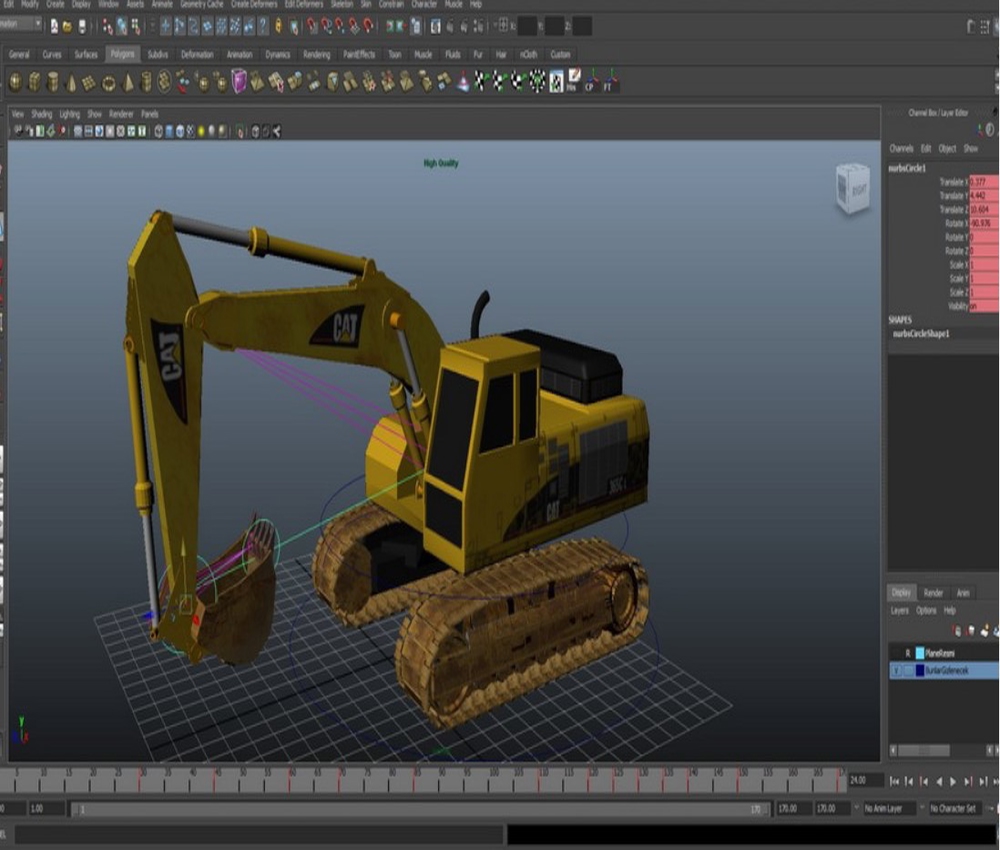The width and height of the screenshot is (1000, 850).
Task: Open the No Anim Layer dropdown
Action: (892, 808)
